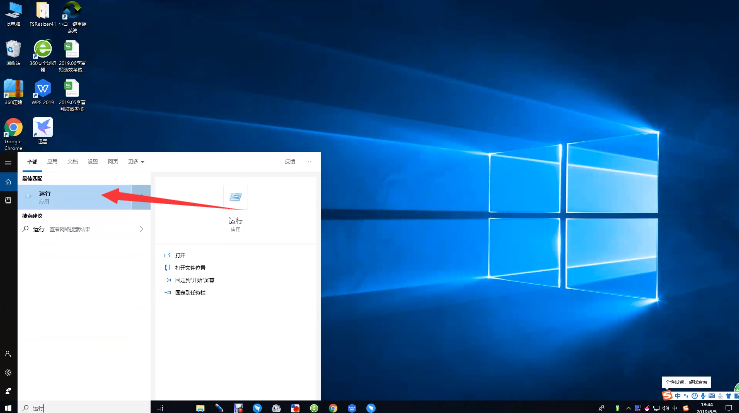Open Google Chrome desktop shortcut
This screenshot has height=413, width=739.
(14, 129)
